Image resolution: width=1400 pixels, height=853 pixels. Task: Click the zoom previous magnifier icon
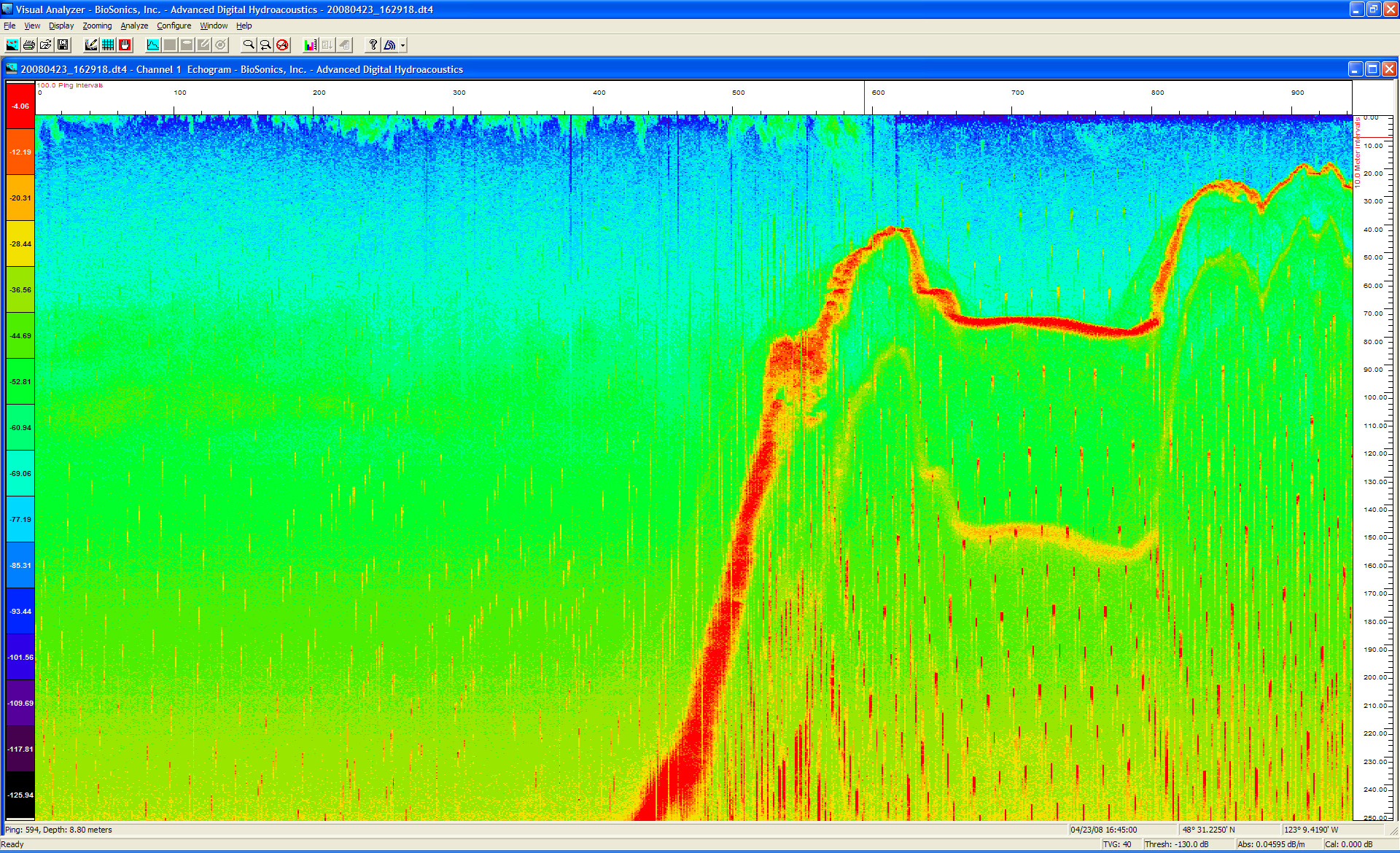point(265,45)
